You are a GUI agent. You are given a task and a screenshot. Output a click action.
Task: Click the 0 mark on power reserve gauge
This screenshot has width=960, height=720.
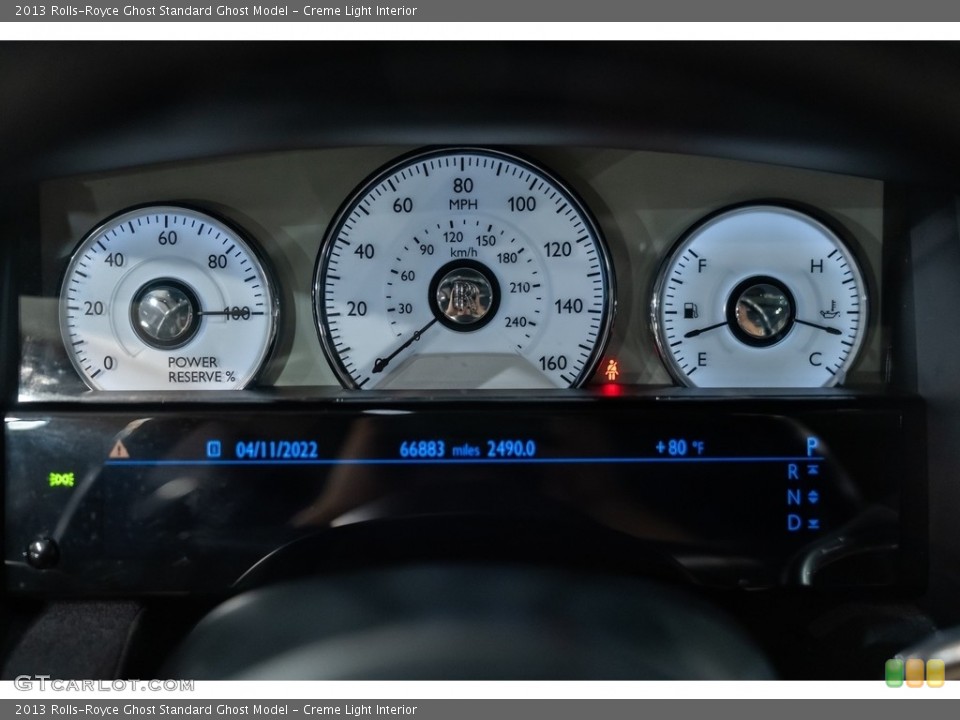point(108,363)
